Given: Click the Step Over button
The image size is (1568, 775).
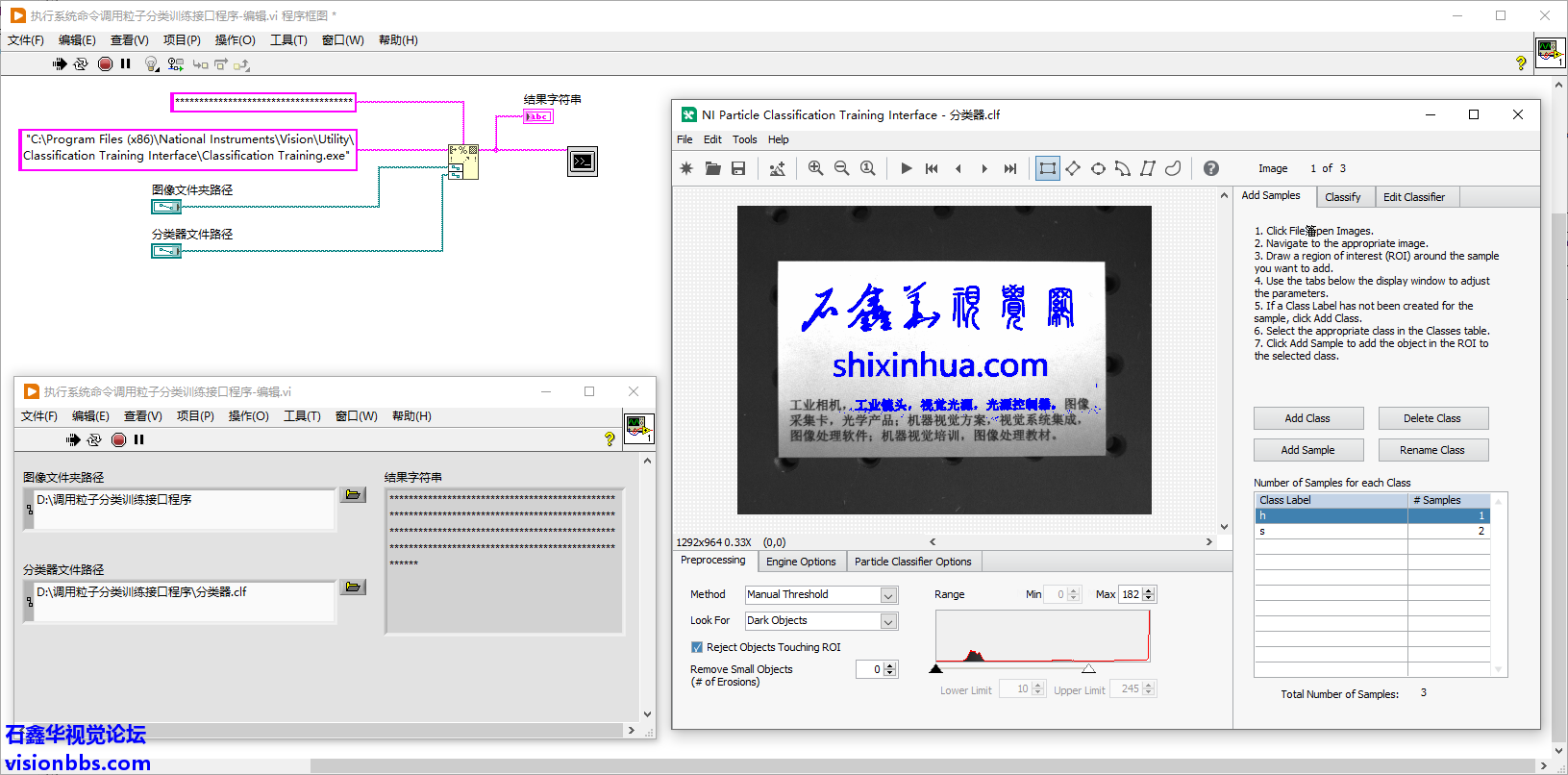Looking at the screenshot, I should pos(221,64).
